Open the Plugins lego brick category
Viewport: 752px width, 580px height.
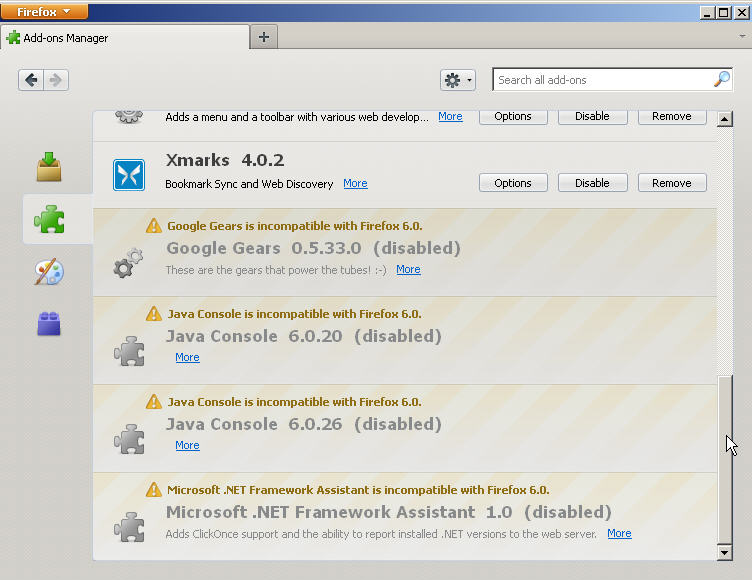pyautogui.click(x=49, y=324)
